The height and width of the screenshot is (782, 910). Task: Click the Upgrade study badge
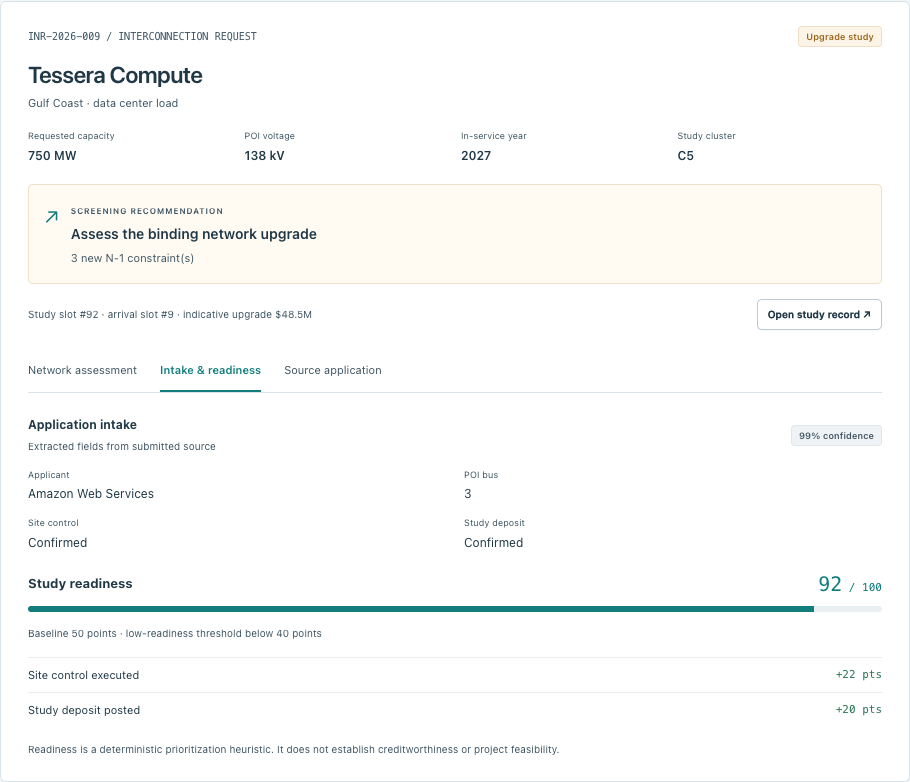(839, 37)
